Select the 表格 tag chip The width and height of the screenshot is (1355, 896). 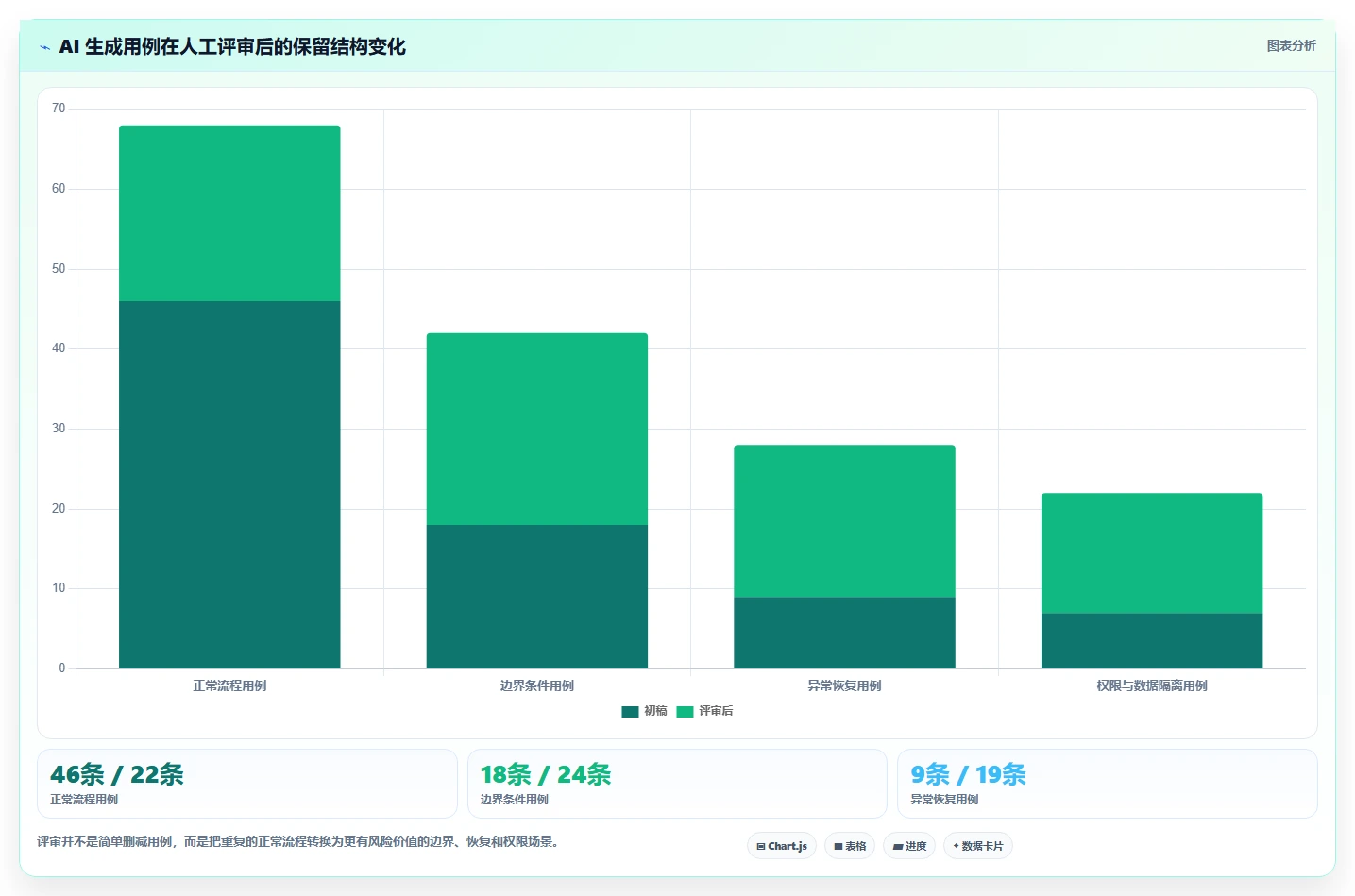point(850,846)
